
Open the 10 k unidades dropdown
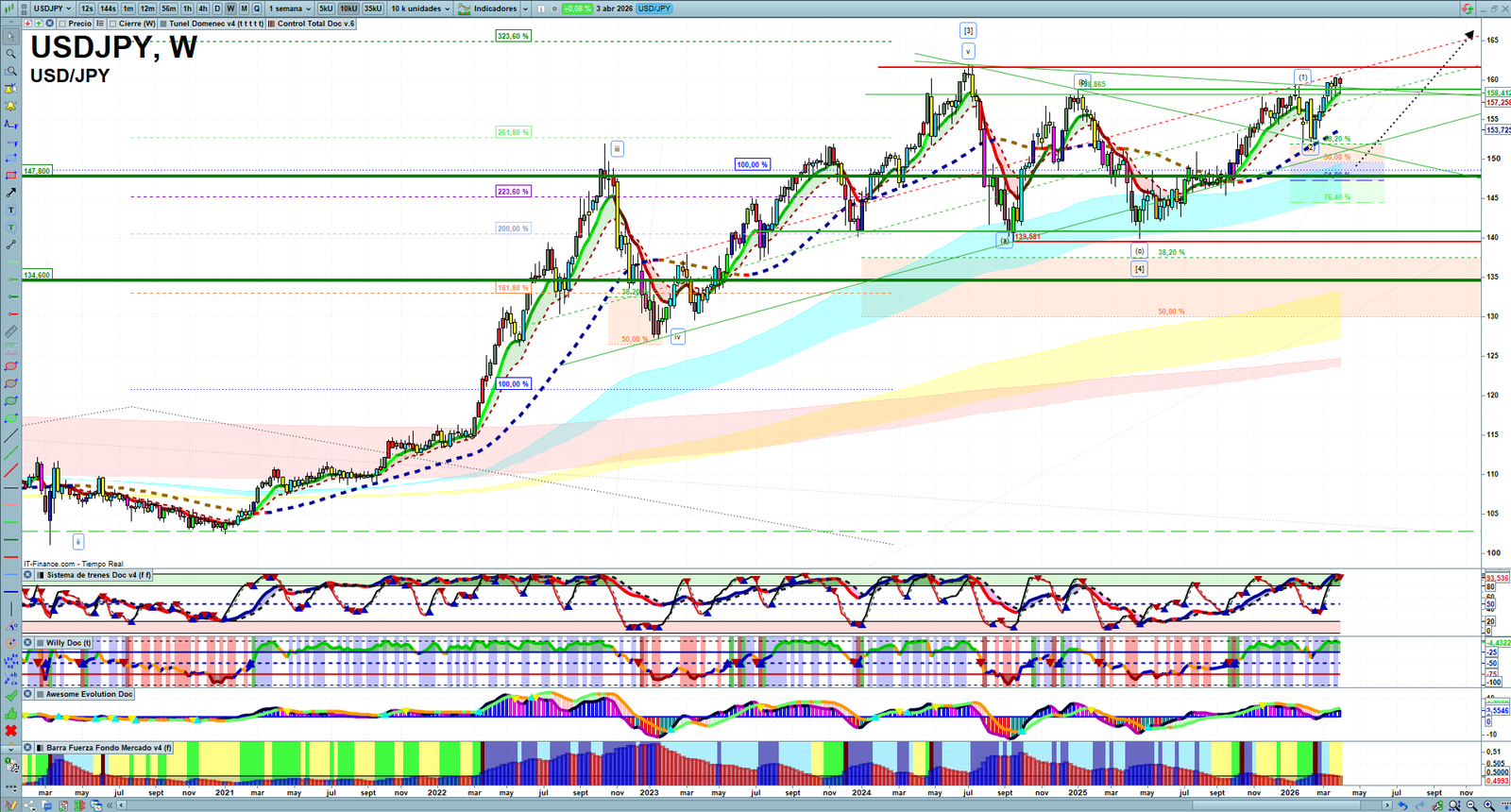click(x=420, y=8)
